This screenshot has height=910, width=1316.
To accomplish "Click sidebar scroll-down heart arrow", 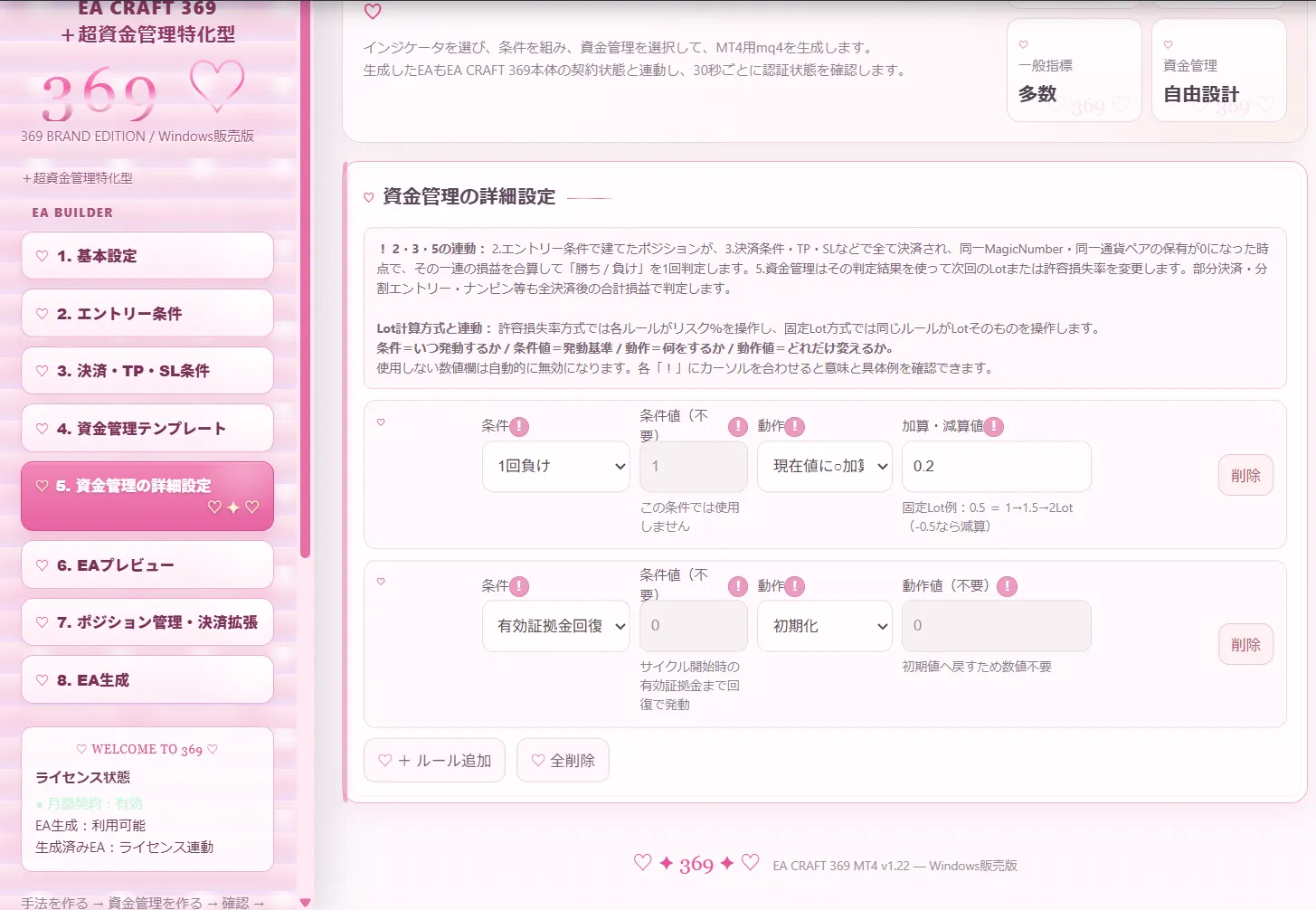I will click(x=306, y=902).
